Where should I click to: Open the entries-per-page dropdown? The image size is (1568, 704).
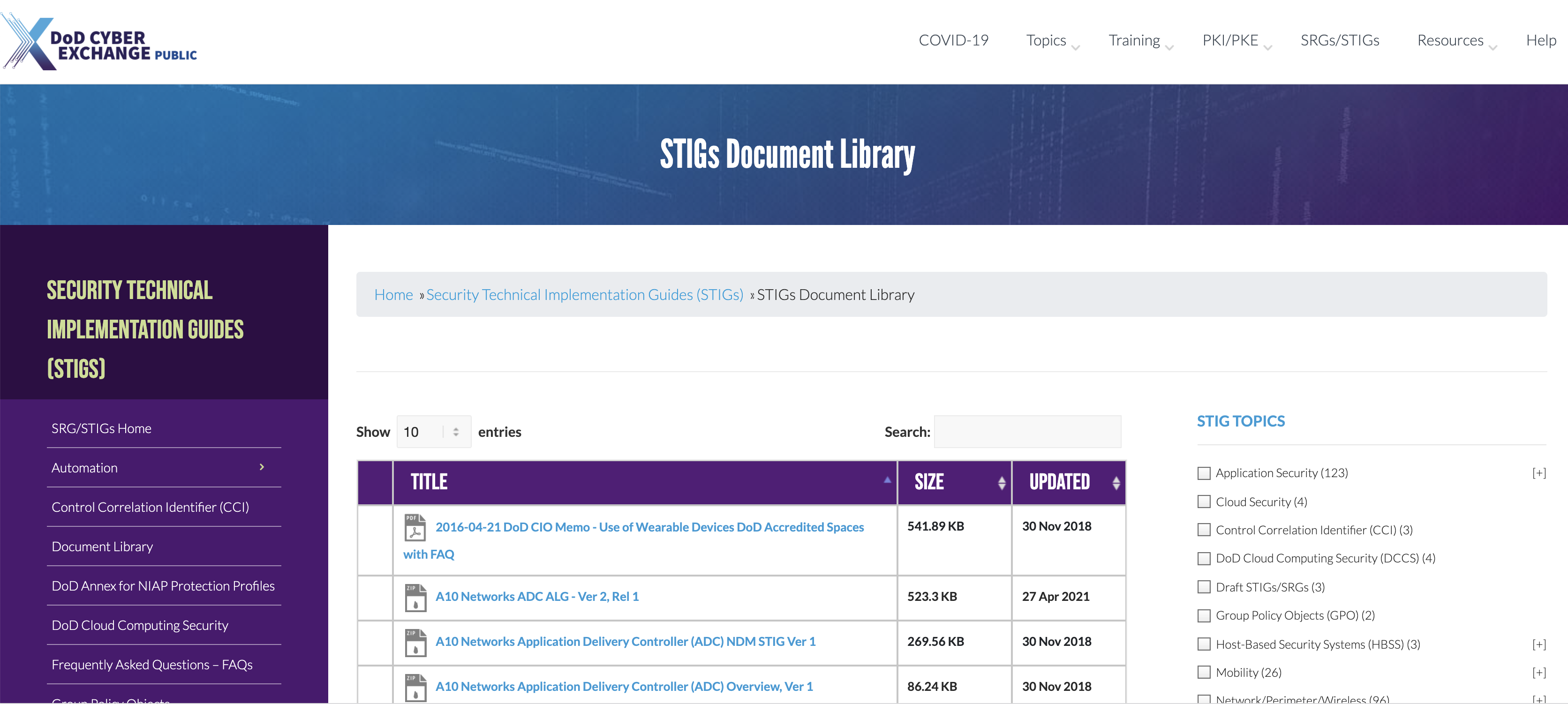tap(433, 432)
